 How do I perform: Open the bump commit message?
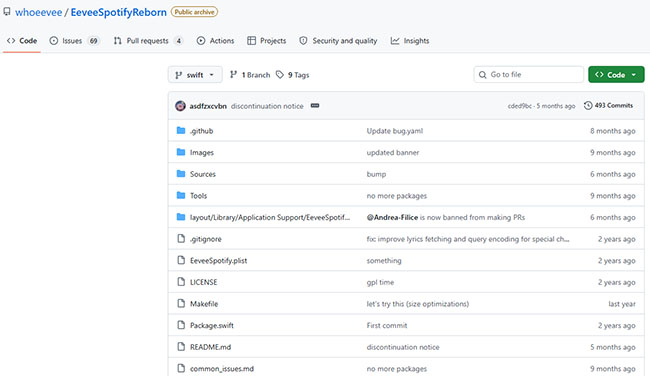pos(376,174)
